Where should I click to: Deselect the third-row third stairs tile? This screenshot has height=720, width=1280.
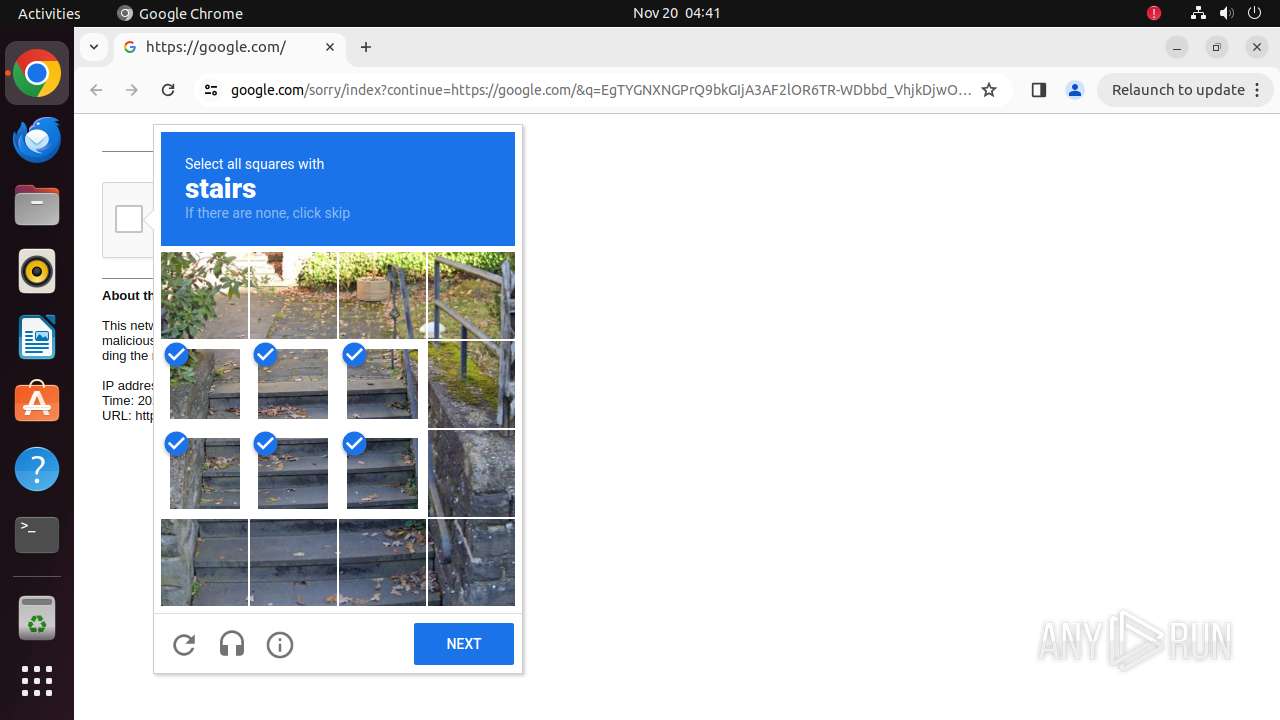click(x=382, y=473)
